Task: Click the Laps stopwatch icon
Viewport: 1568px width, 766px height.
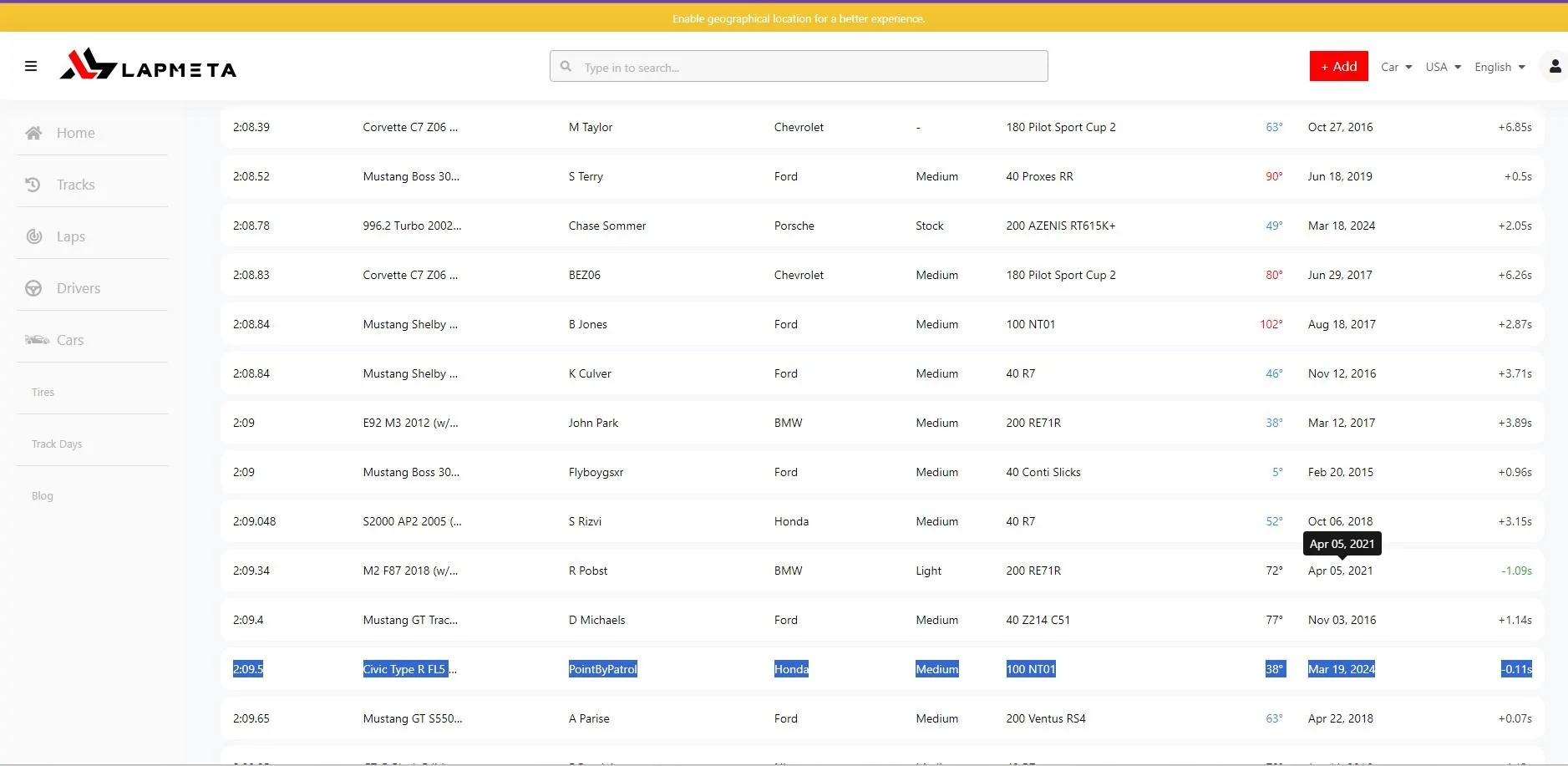Action: [34, 236]
